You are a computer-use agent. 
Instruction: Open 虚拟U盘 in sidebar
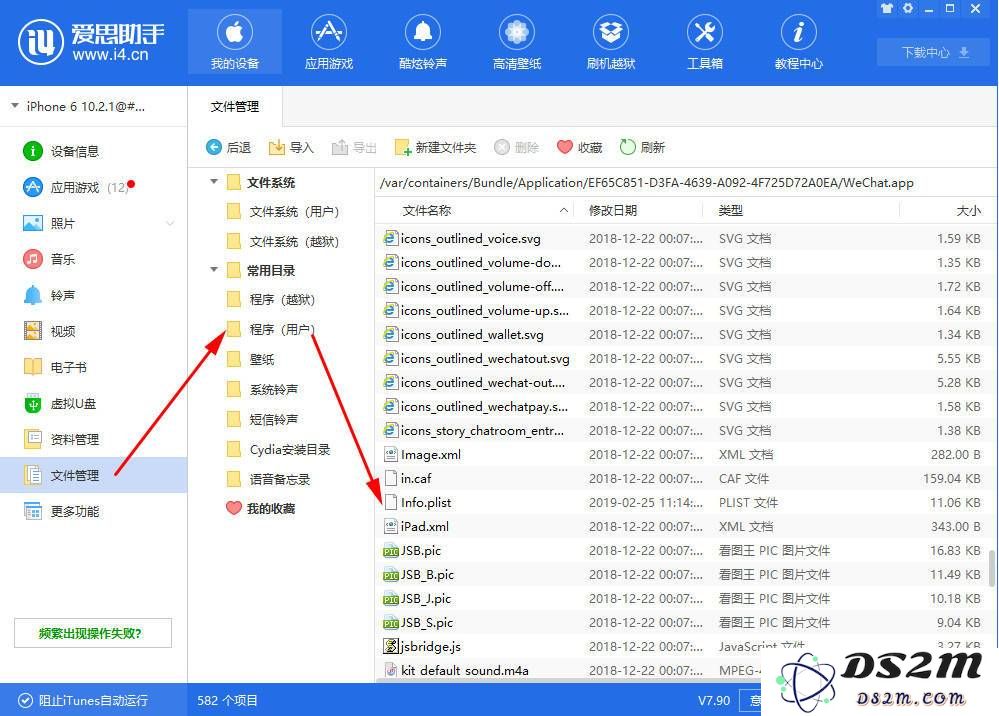point(59,403)
